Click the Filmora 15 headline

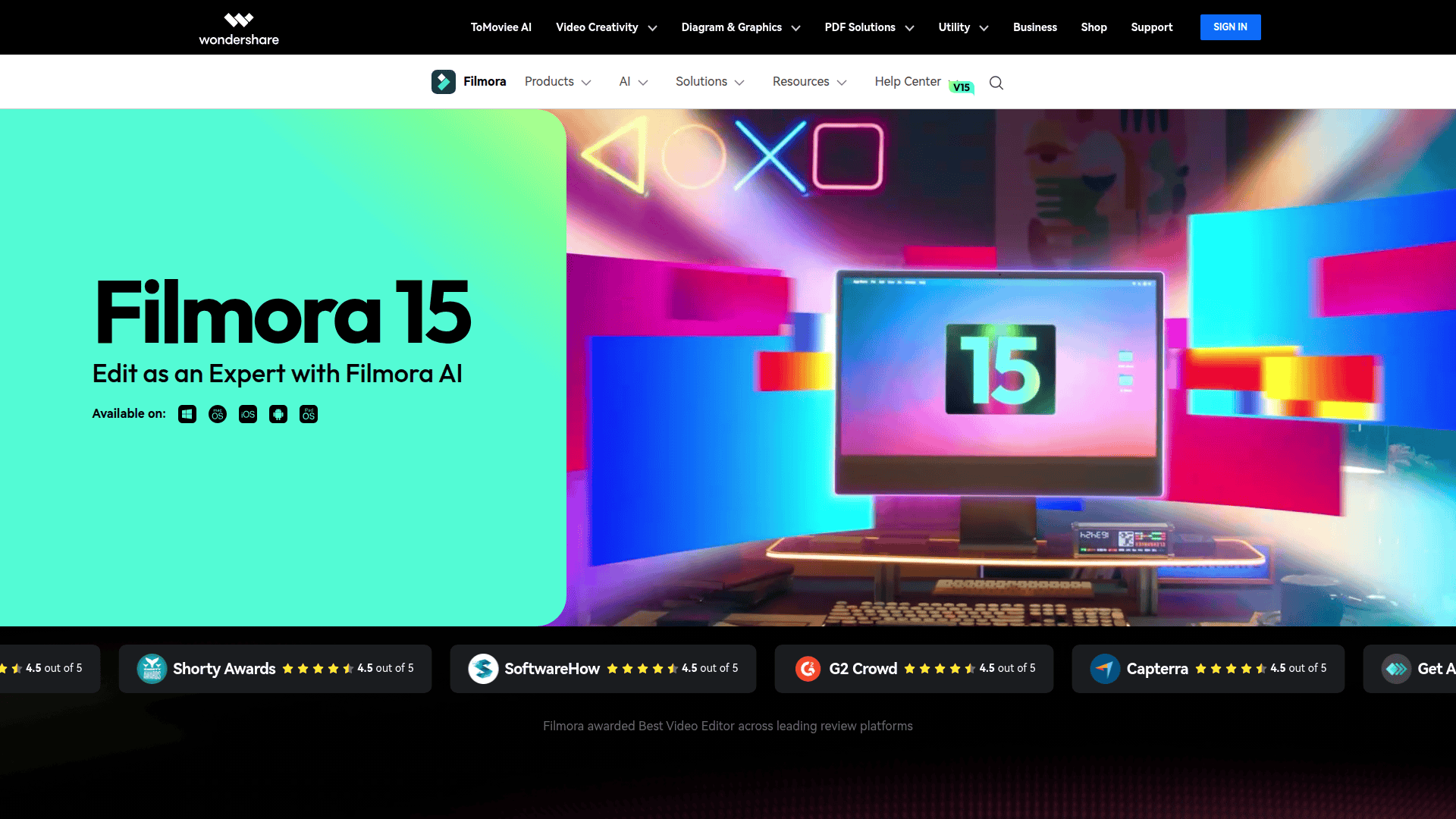pyautogui.click(x=283, y=312)
